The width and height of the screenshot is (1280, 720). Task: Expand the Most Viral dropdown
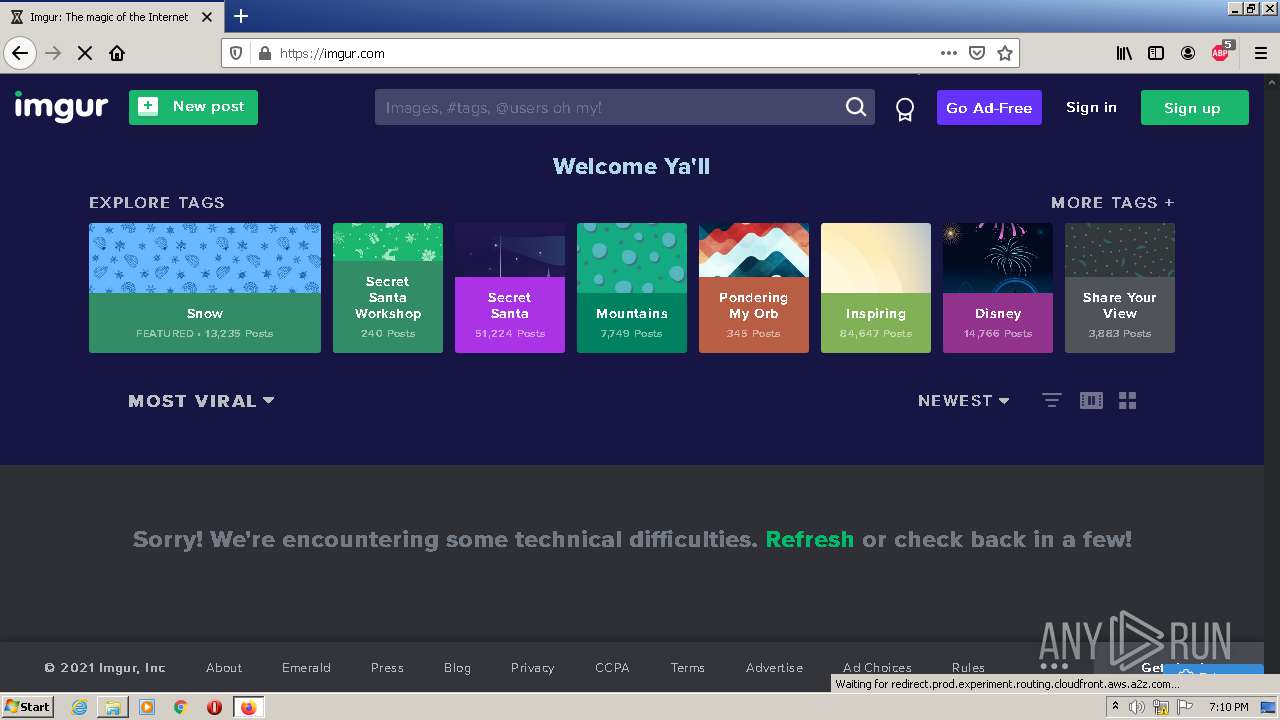[201, 401]
